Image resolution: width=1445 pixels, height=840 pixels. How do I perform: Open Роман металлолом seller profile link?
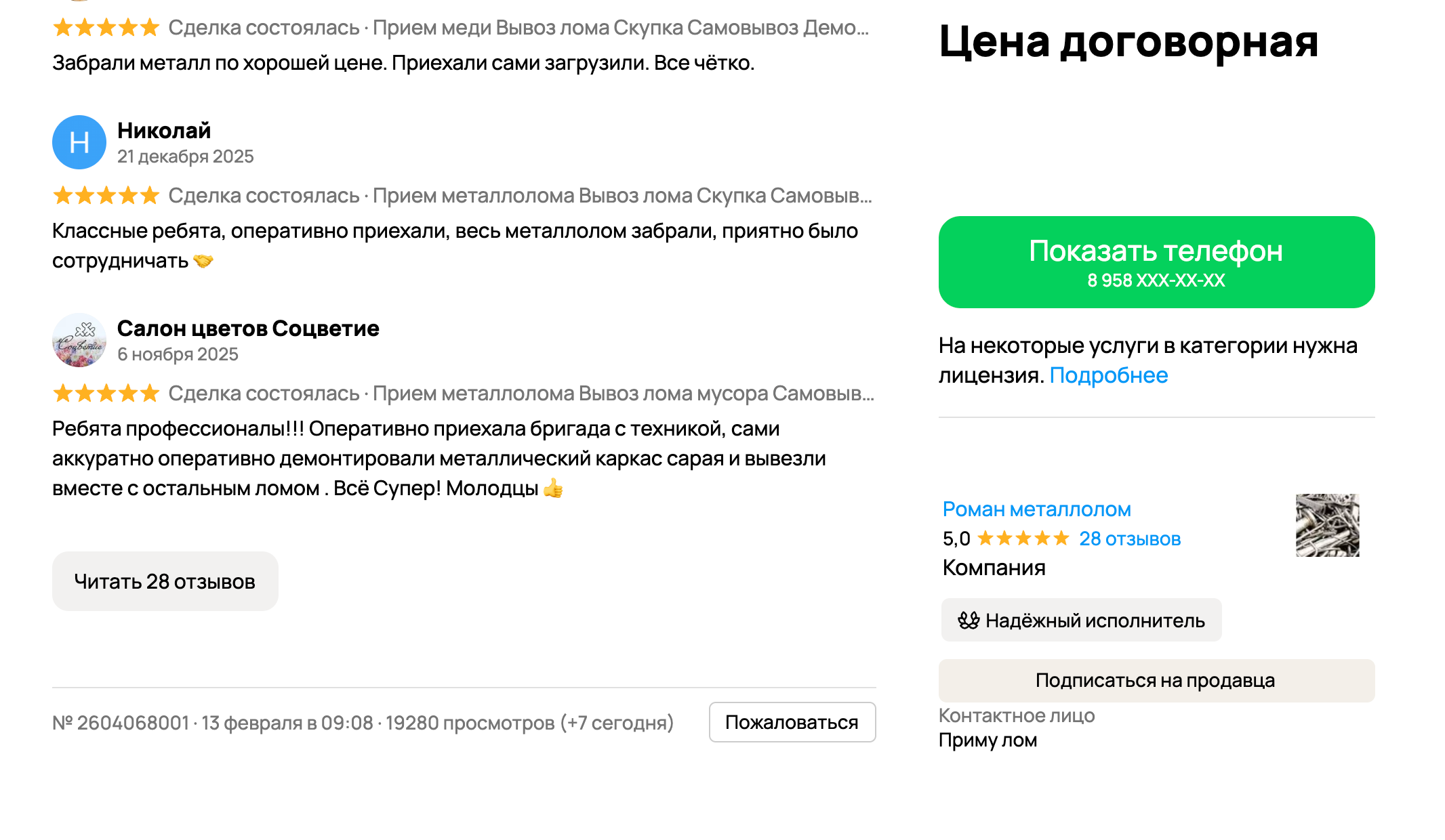[1036, 509]
